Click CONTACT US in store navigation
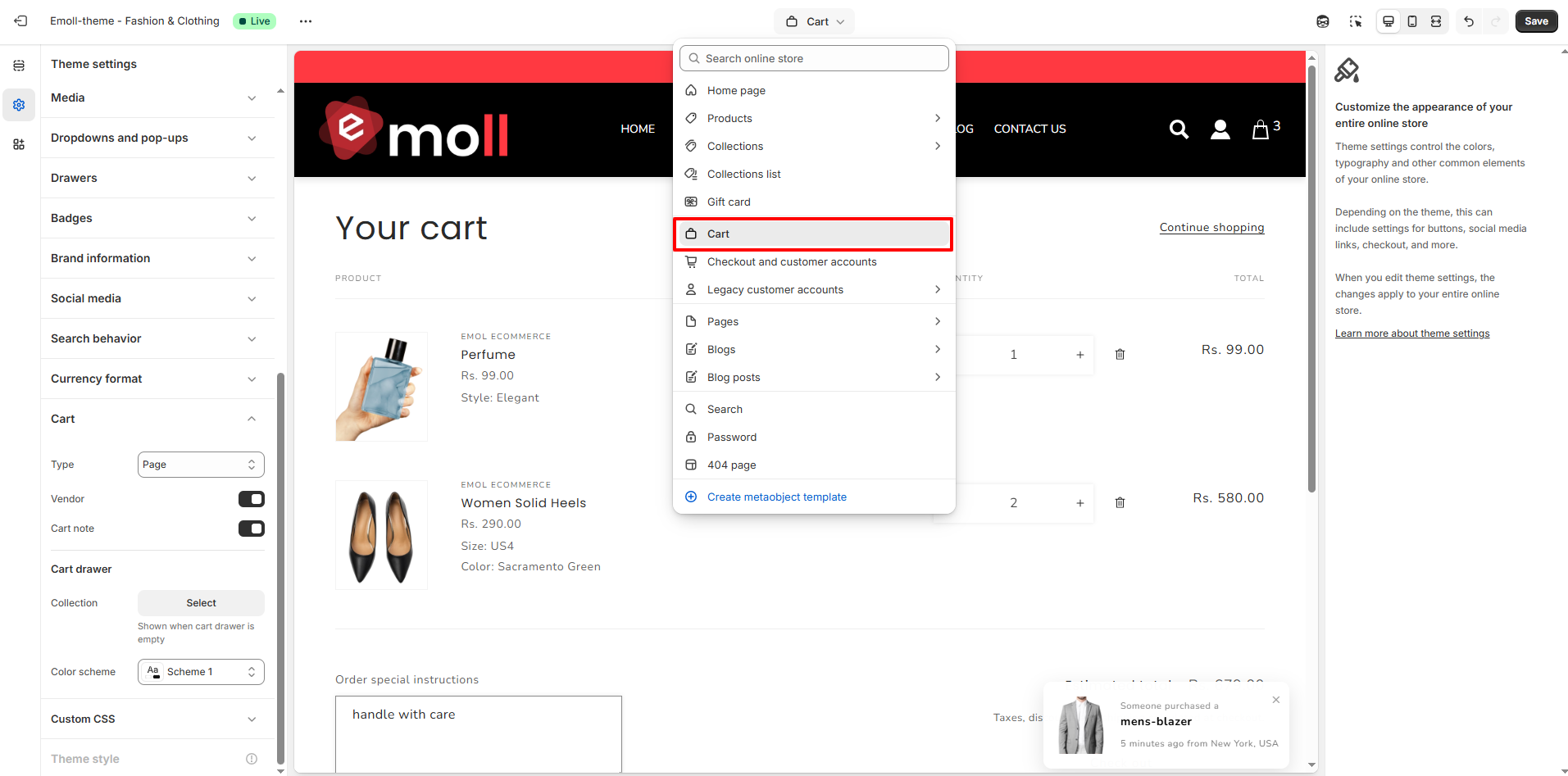This screenshot has width=1568, height=776. (x=1029, y=129)
